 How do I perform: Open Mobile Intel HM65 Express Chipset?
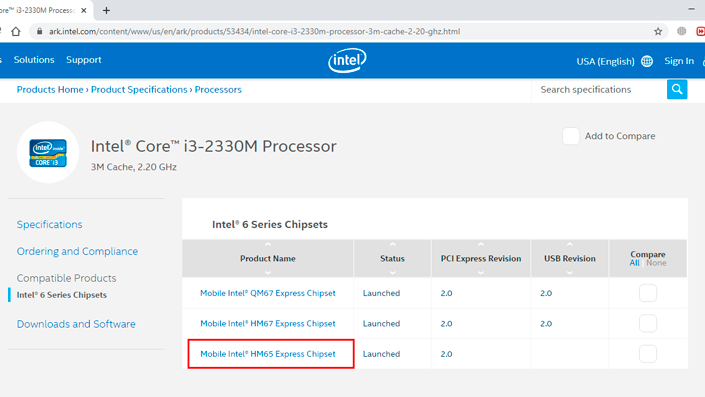268,354
